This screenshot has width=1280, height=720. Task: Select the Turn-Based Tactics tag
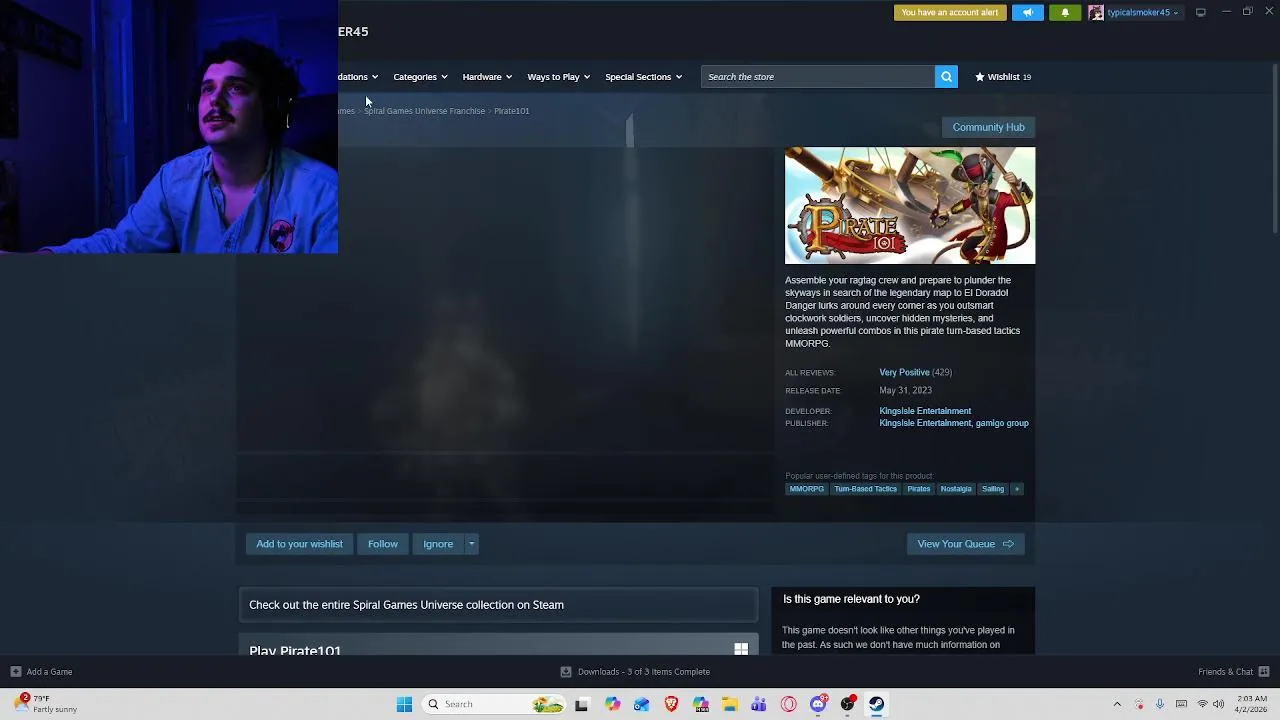tap(865, 489)
